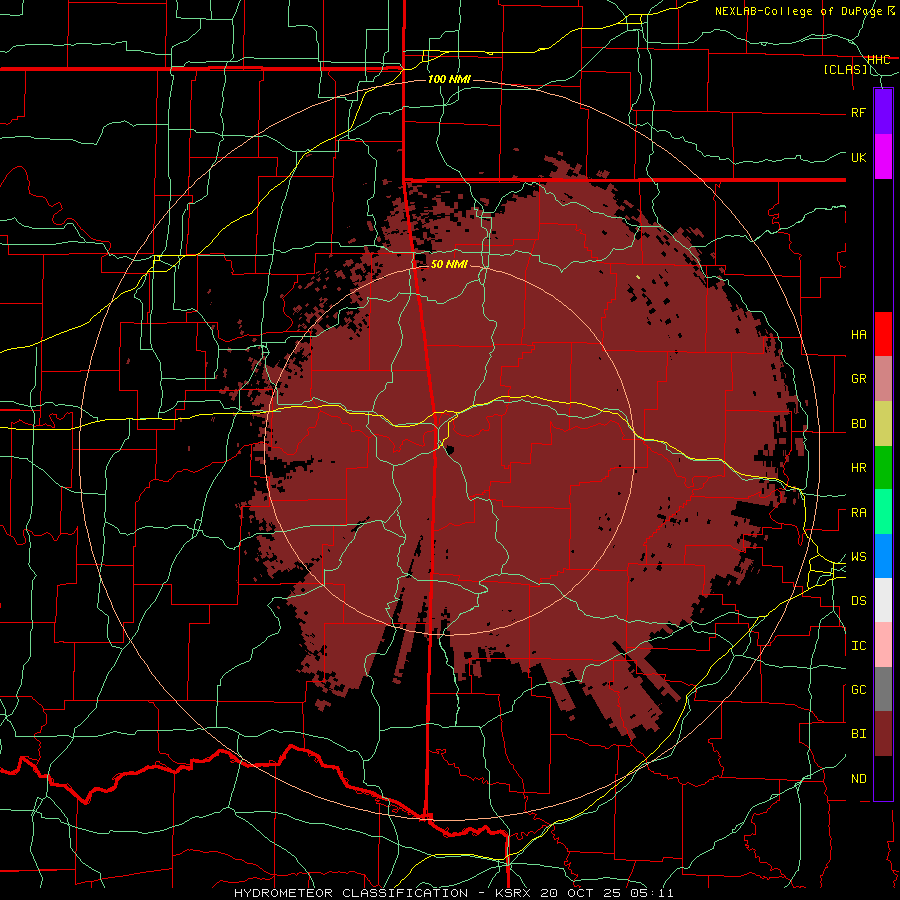Select the light pink IC legend swatch
Viewport: 900px width, 900px height.
(883, 645)
